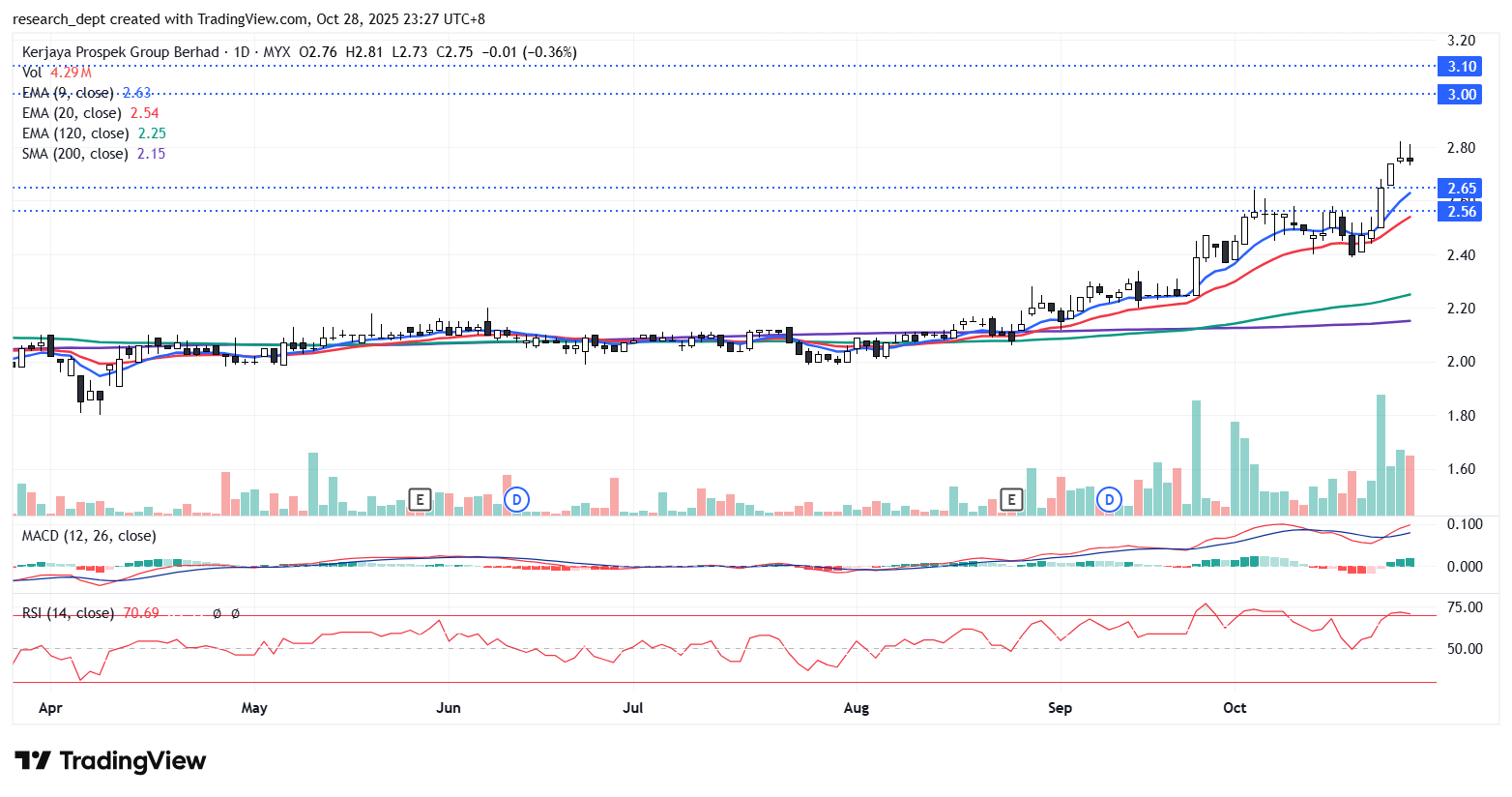Expand the RSI (14, close) legend
The width and height of the screenshot is (1512, 797).
tap(68, 613)
